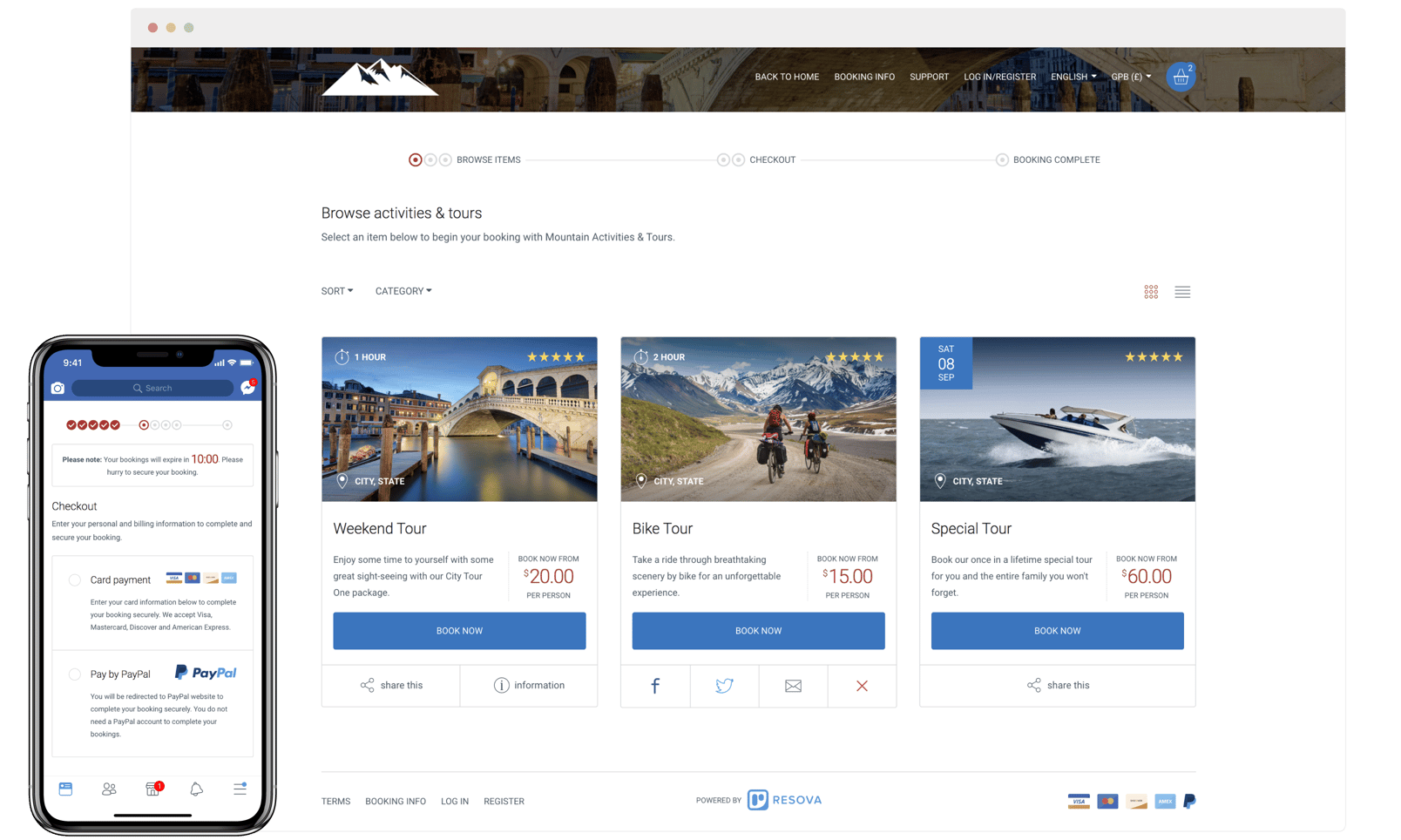Open Messenger chat on the phone
Screen dimensions: 1401x840
point(248,388)
